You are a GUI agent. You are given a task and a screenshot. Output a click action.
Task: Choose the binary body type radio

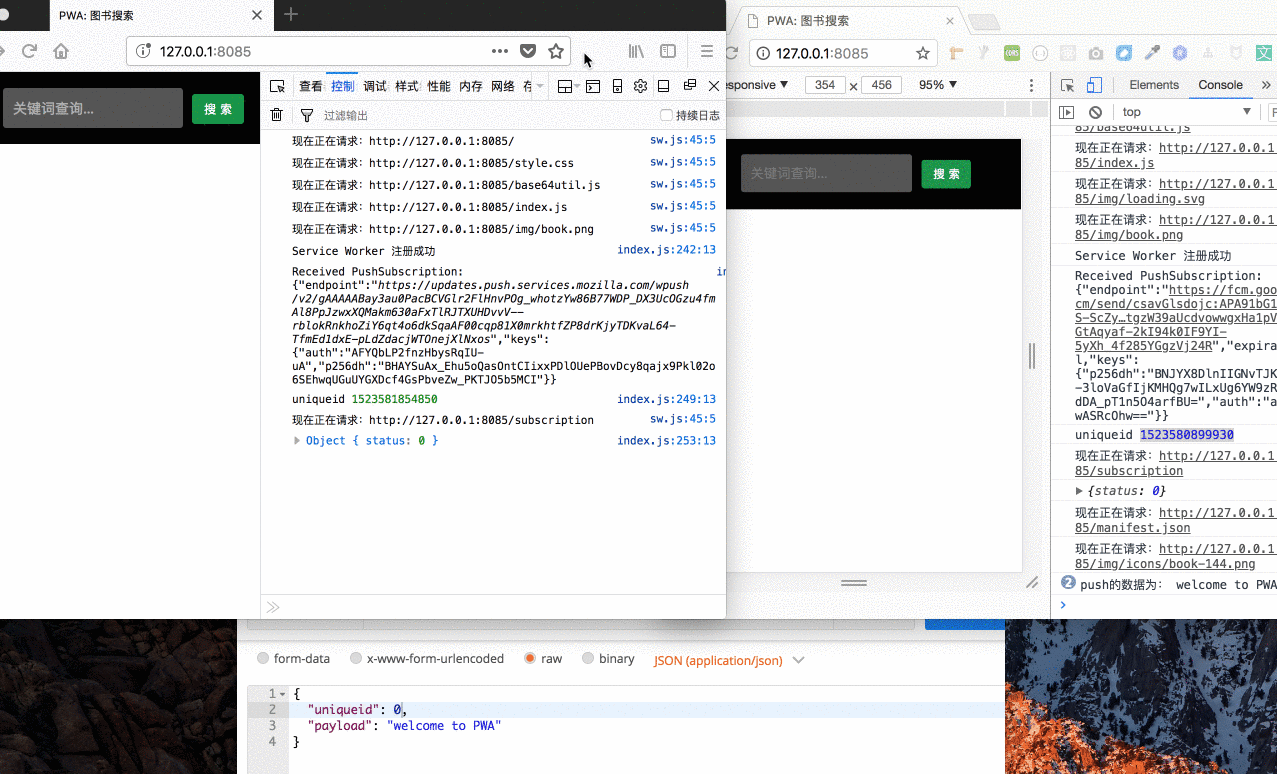pyautogui.click(x=588, y=659)
